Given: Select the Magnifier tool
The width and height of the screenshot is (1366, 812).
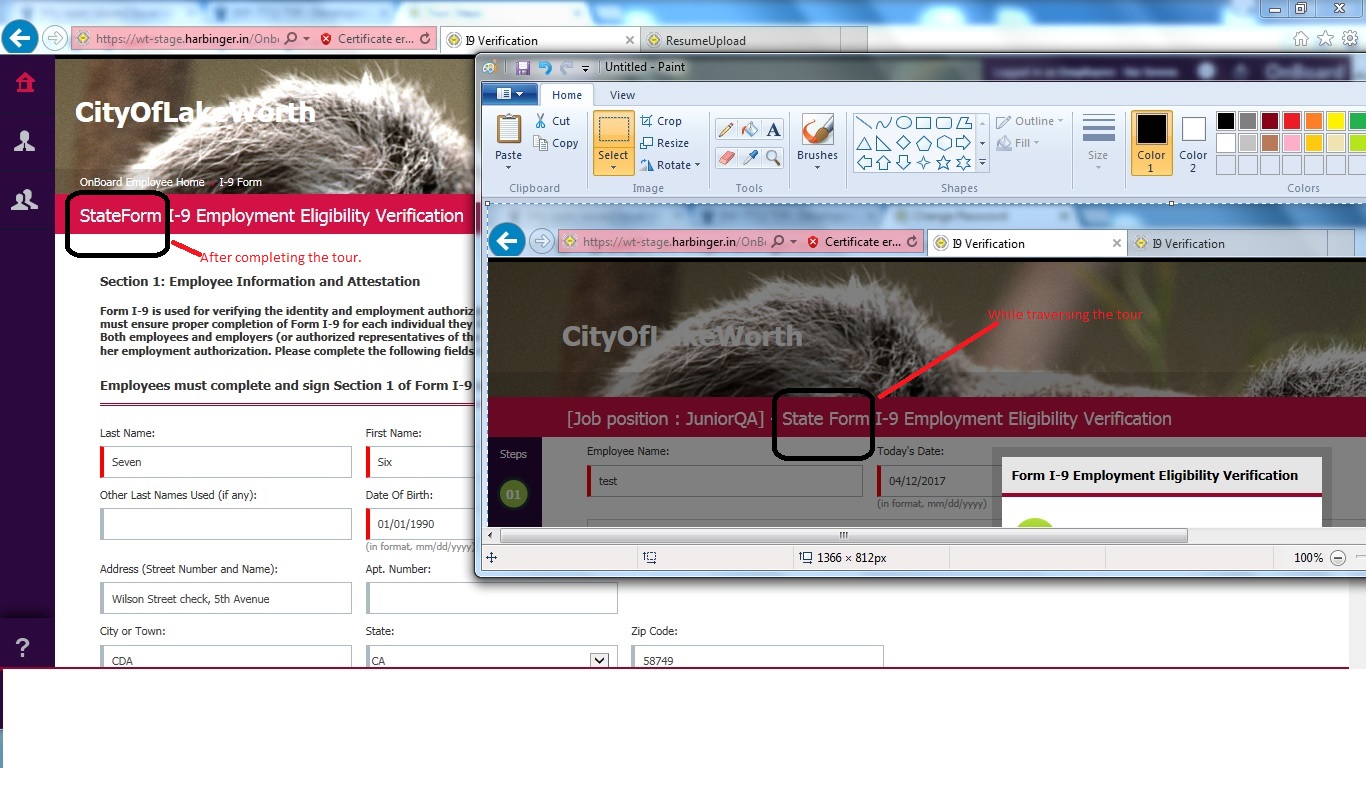Looking at the screenshot, I should (773, 158).
